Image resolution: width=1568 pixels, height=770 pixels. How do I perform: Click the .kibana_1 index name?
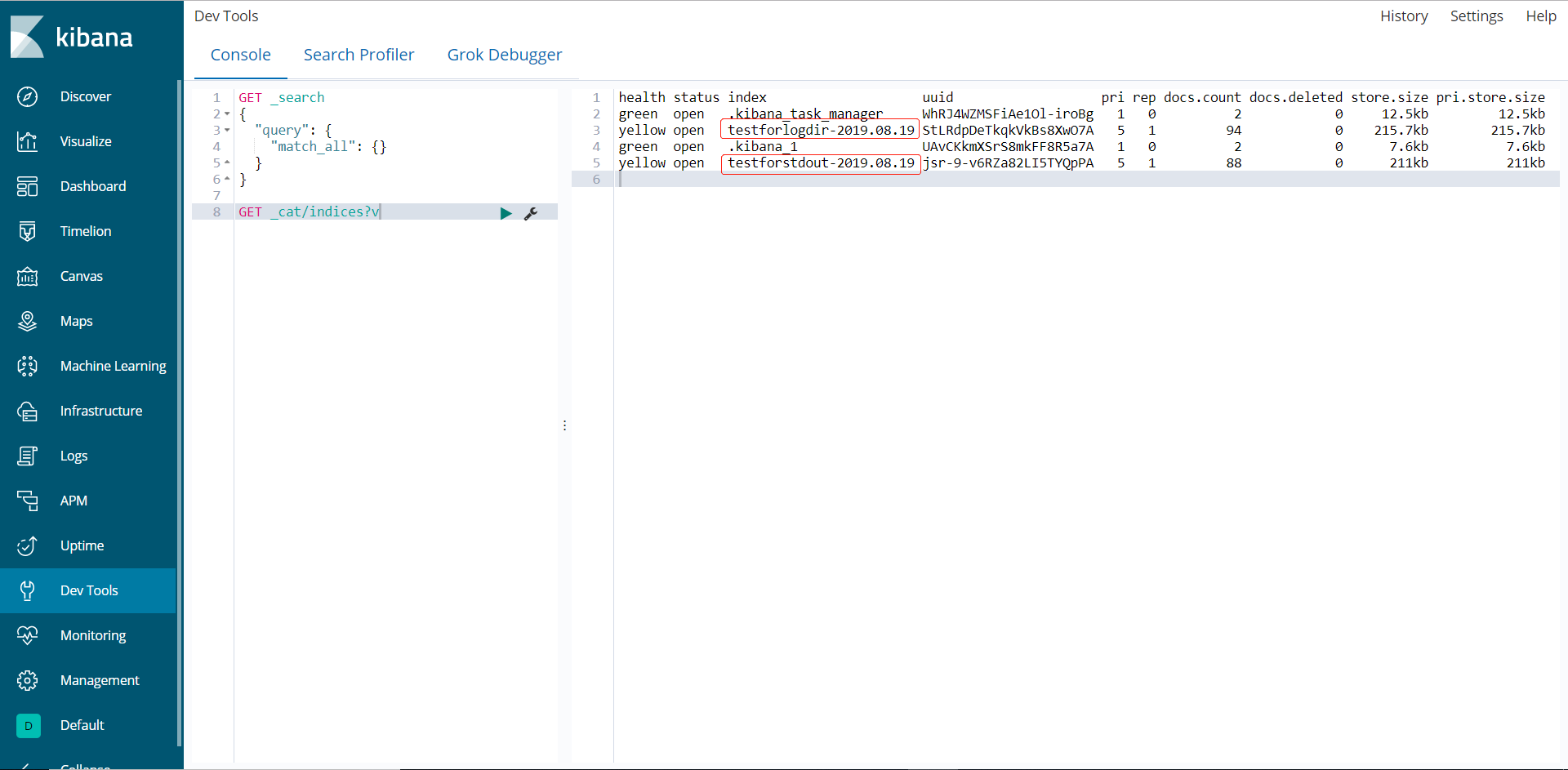(763, 147)
